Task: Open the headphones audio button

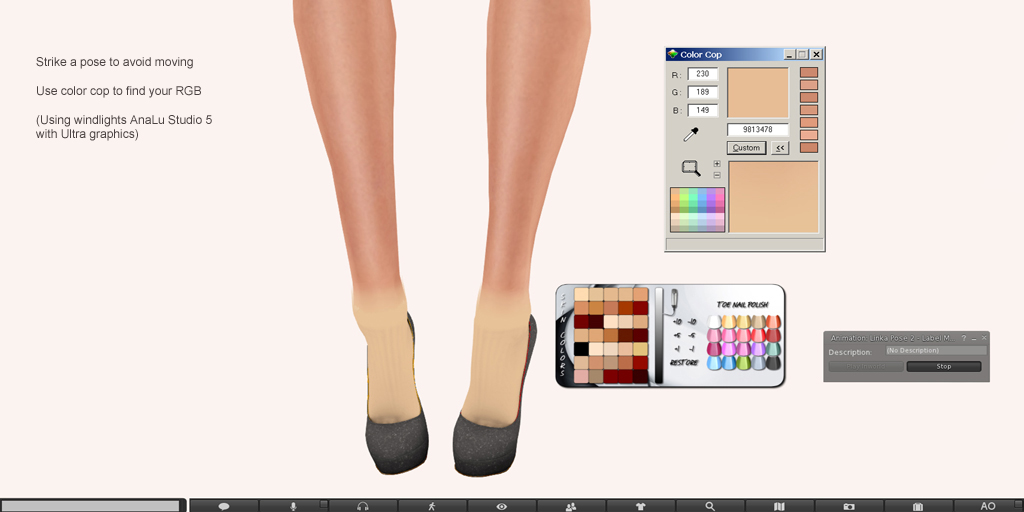Action: tap(363, 506)
